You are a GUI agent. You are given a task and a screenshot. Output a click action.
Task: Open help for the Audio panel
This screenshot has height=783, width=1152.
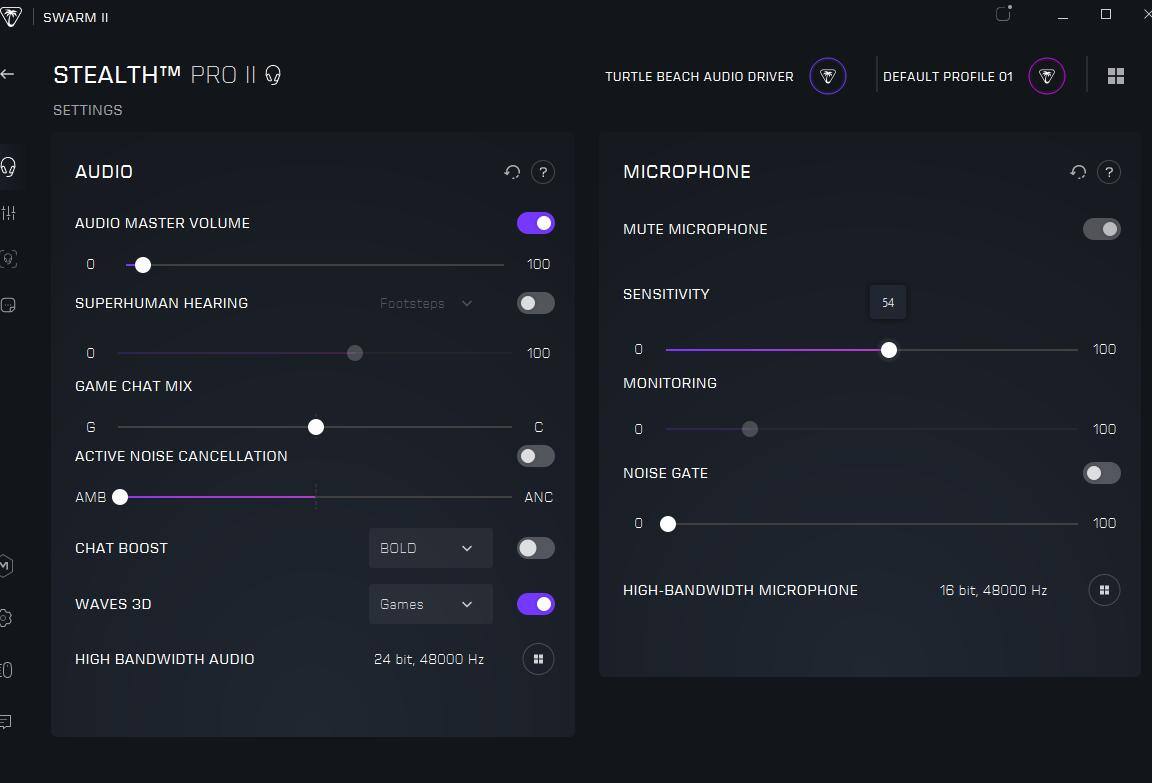543,172
